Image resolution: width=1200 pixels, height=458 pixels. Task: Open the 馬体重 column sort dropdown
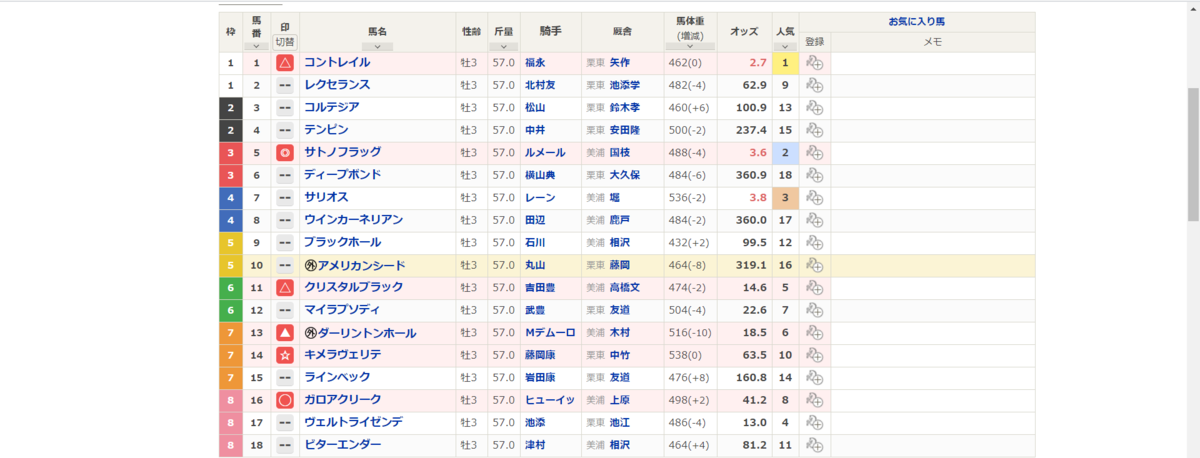tap(690, 46)
